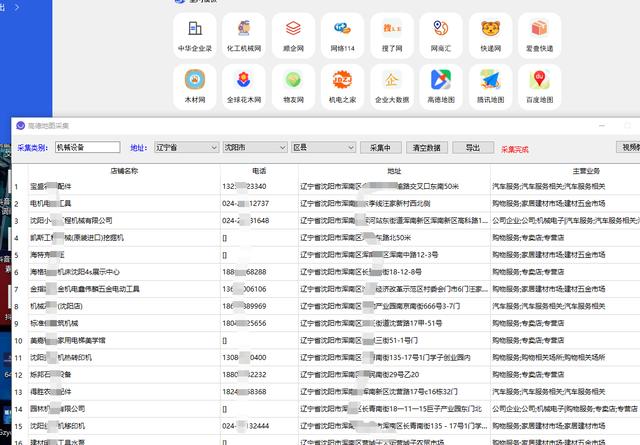Click the blue 采集类别 label
The width and height of the screenshot is (640, 445).
point(33,148)
